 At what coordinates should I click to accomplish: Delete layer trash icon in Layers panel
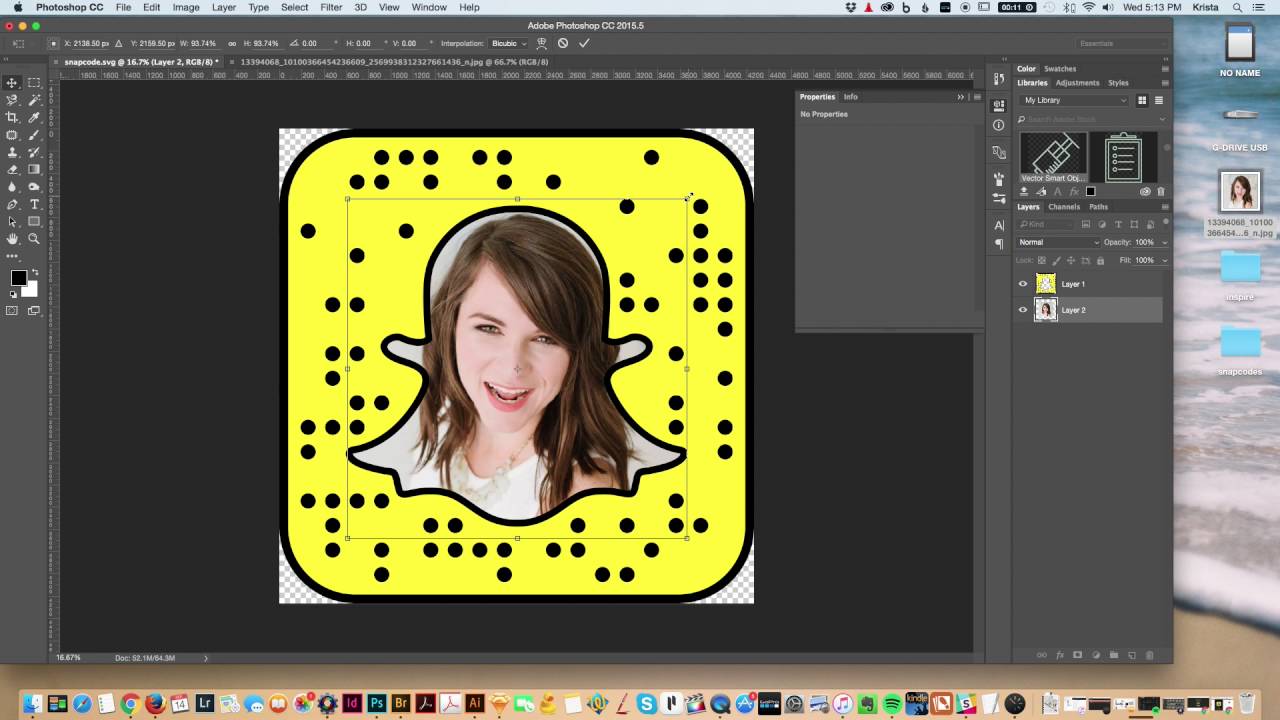1150,655
